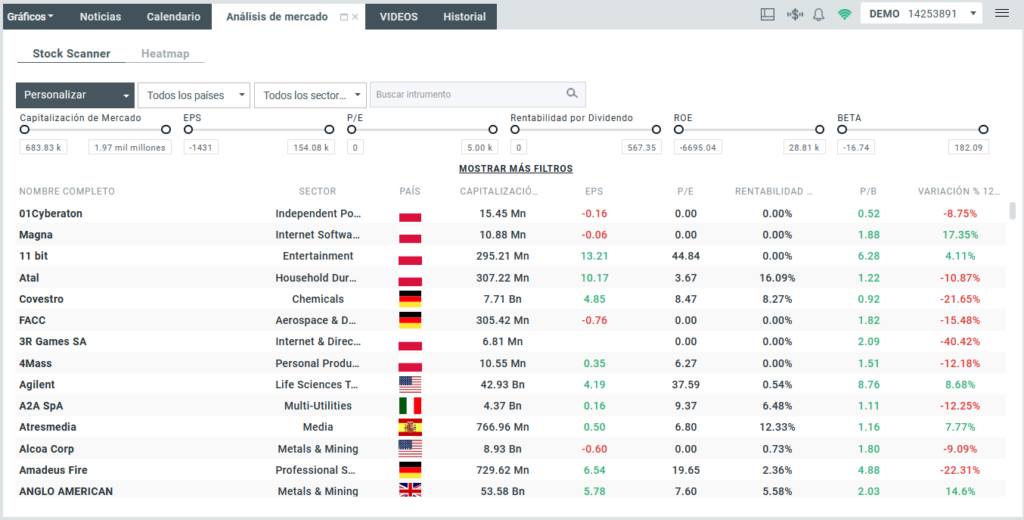Open the Historial tab
The height and width of the screenshot is (520, 1024).
pyautogui.click(x=464, y=16)
